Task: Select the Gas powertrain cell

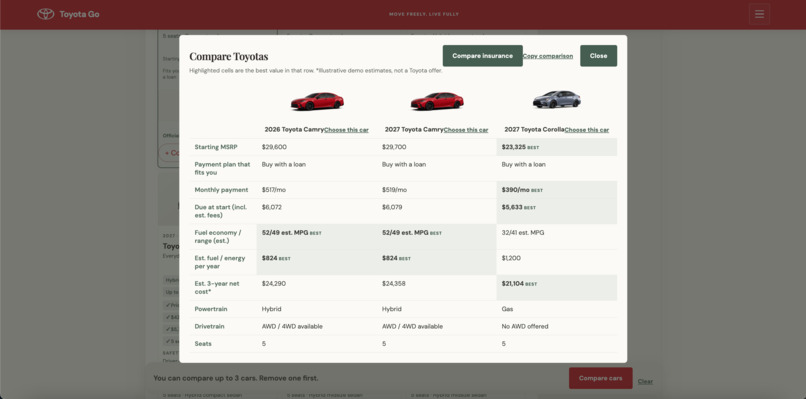Action: click(557, 309)
